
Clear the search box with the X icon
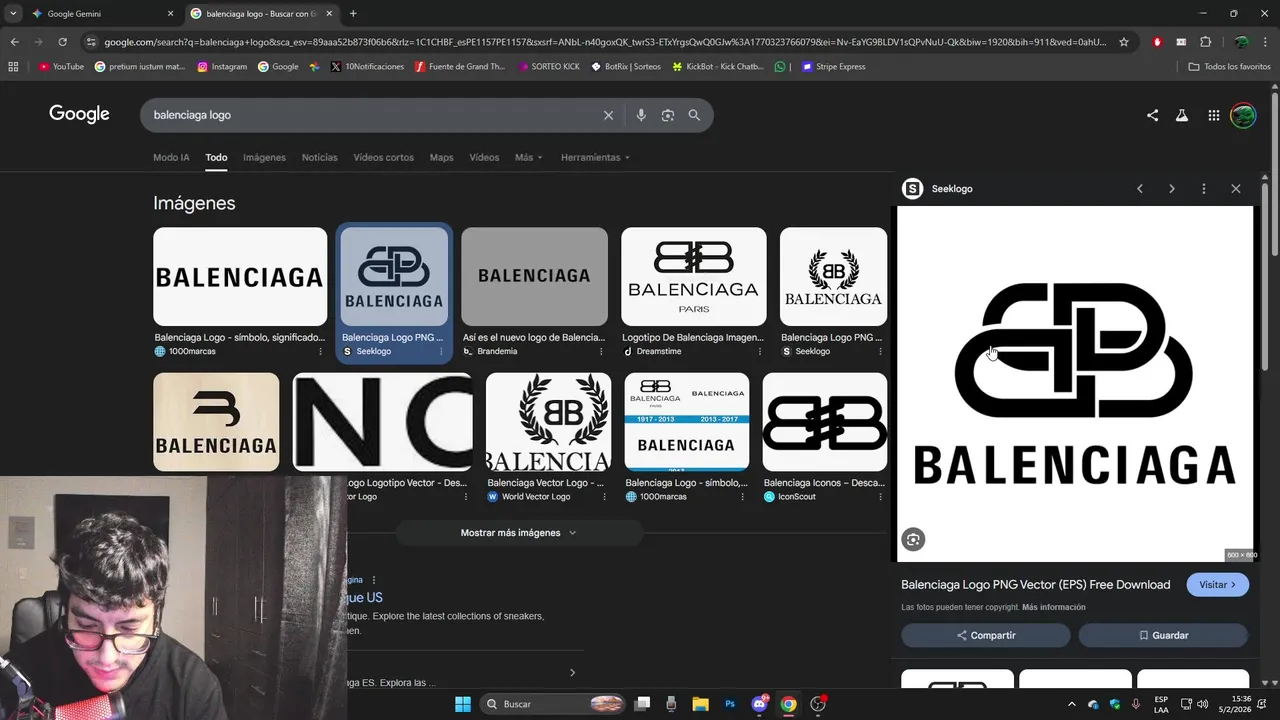(608, 115)
